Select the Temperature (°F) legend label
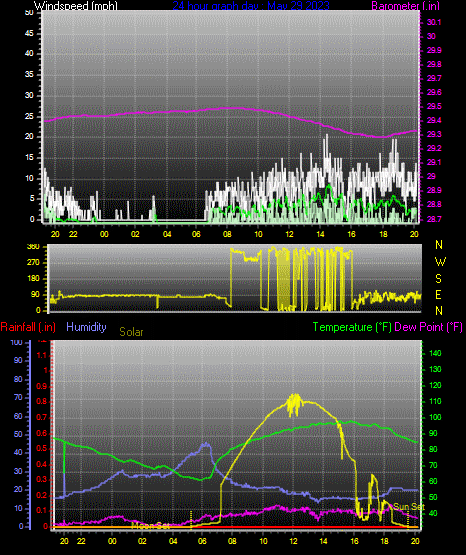 (352, 327)
